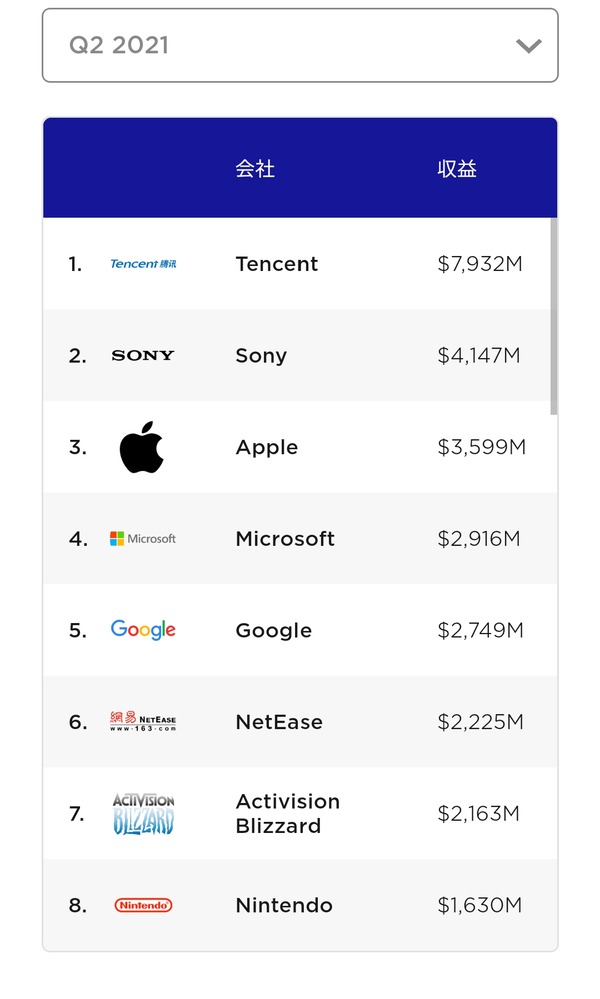Select the NetEase company name
Image resolution: width=600 pixels, height=999 pixels.
pos(279,722)
